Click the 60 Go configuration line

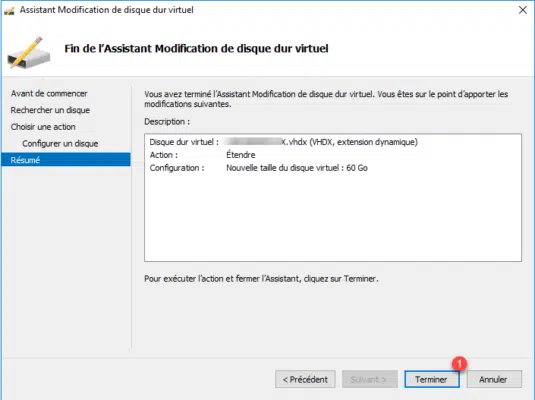point(259,168)
